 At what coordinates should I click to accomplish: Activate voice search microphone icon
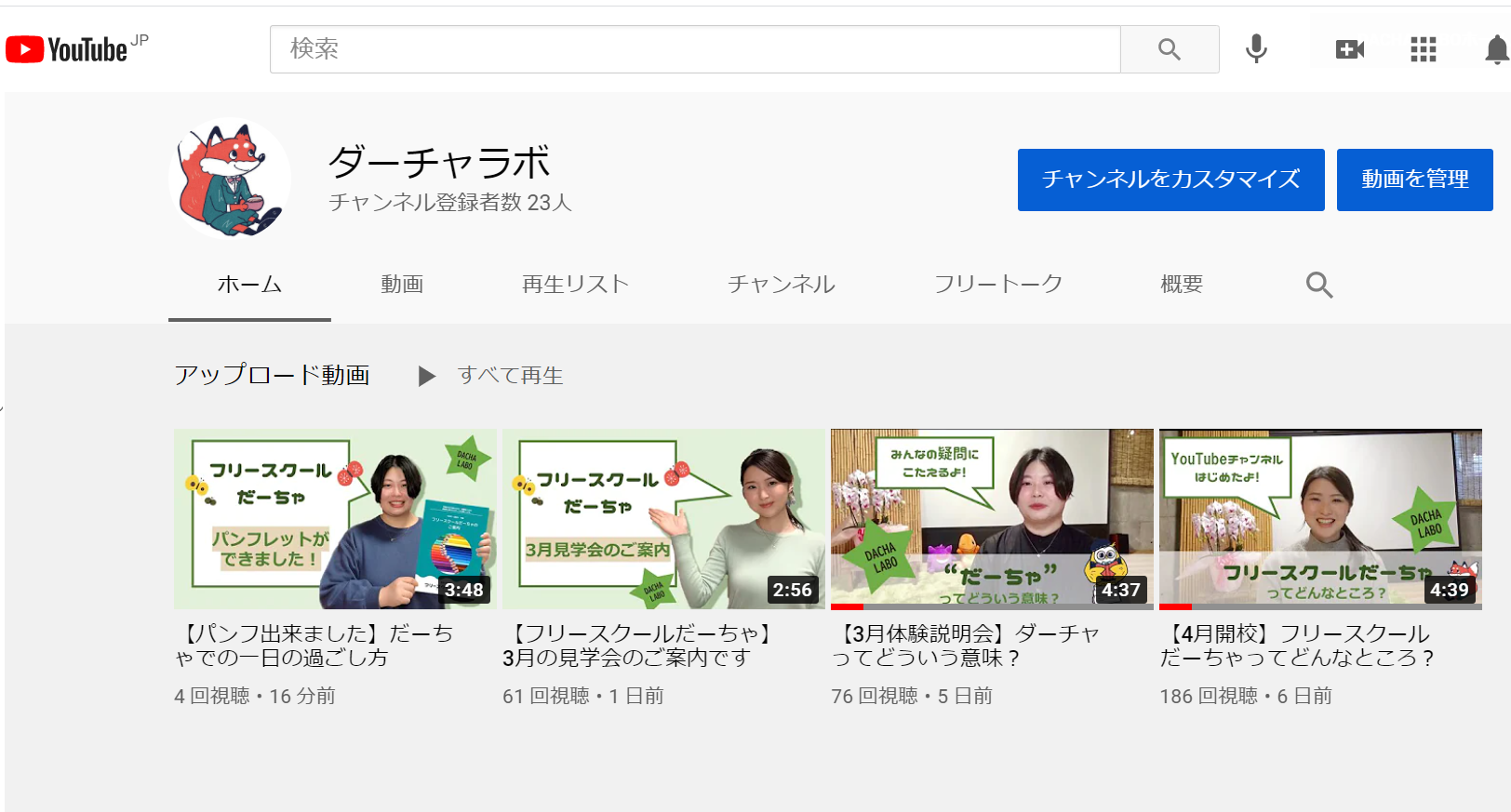(1256, 49)
